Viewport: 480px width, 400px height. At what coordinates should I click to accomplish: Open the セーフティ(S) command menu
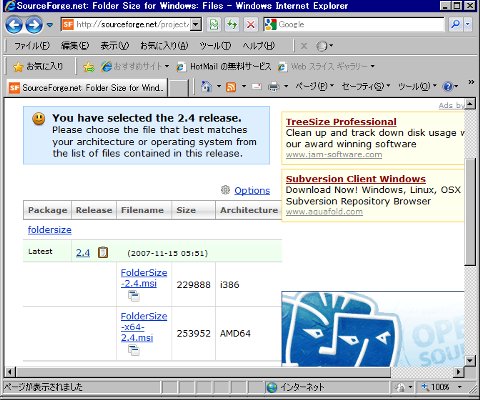pyautogui.click(x=366, y=87)
